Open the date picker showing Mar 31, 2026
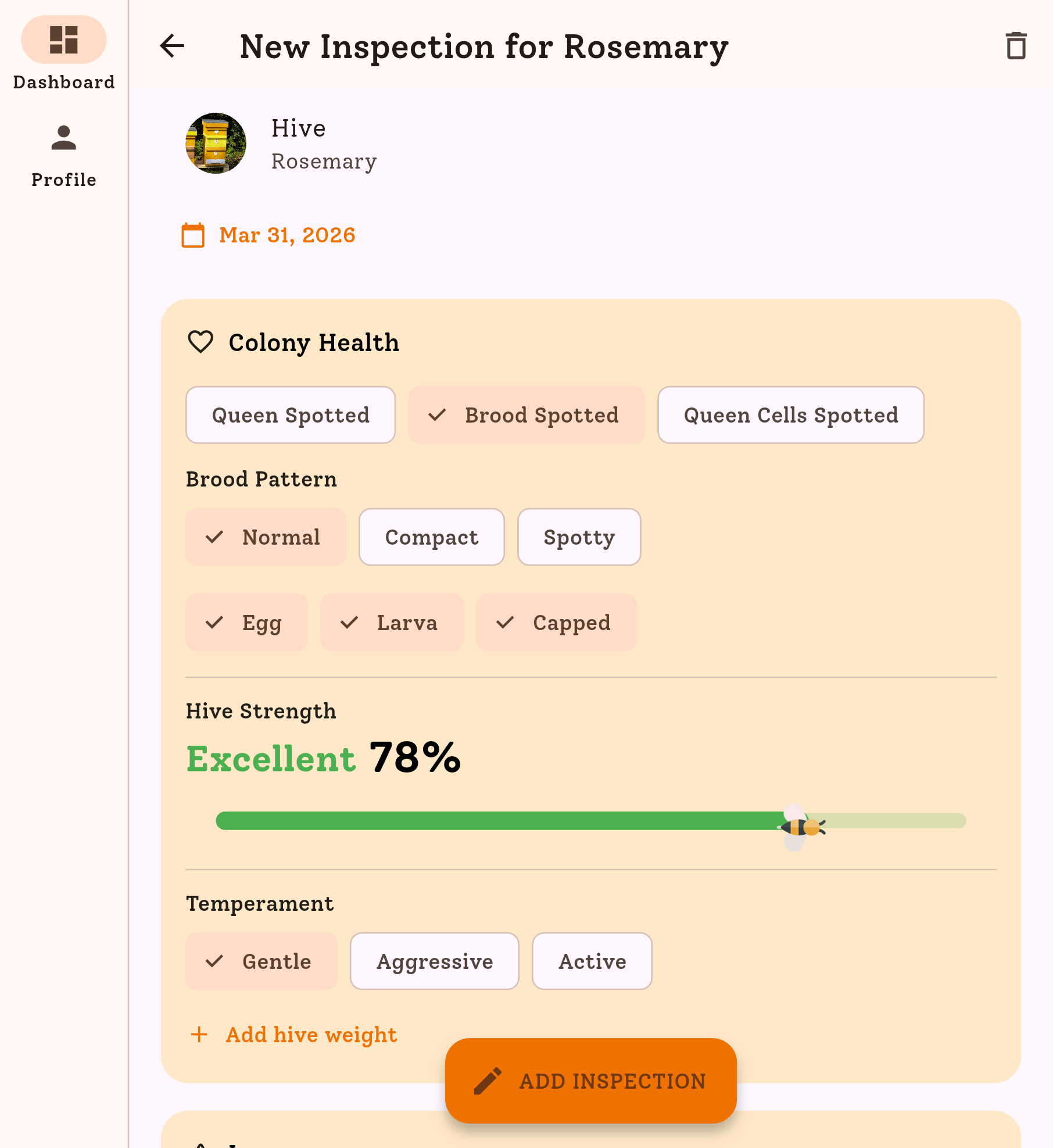This screenshot has width=1053, height=1148. click(x=286, y=235)
